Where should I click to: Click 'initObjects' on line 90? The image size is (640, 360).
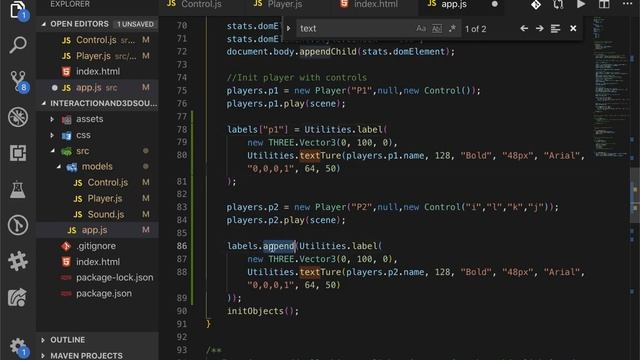tap(255, 311)
